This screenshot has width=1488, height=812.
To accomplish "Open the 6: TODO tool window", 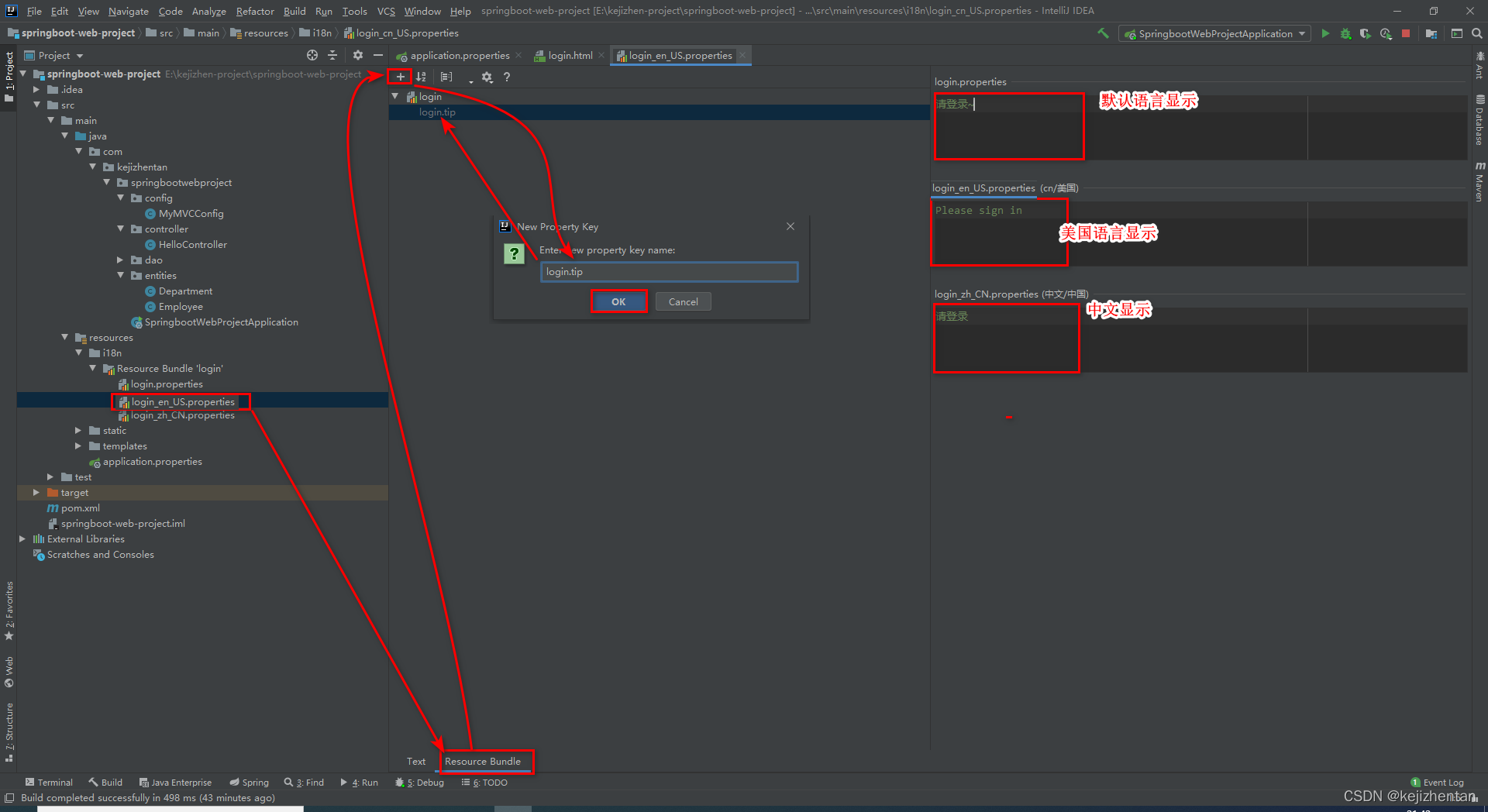I will (x=484, y=783).
